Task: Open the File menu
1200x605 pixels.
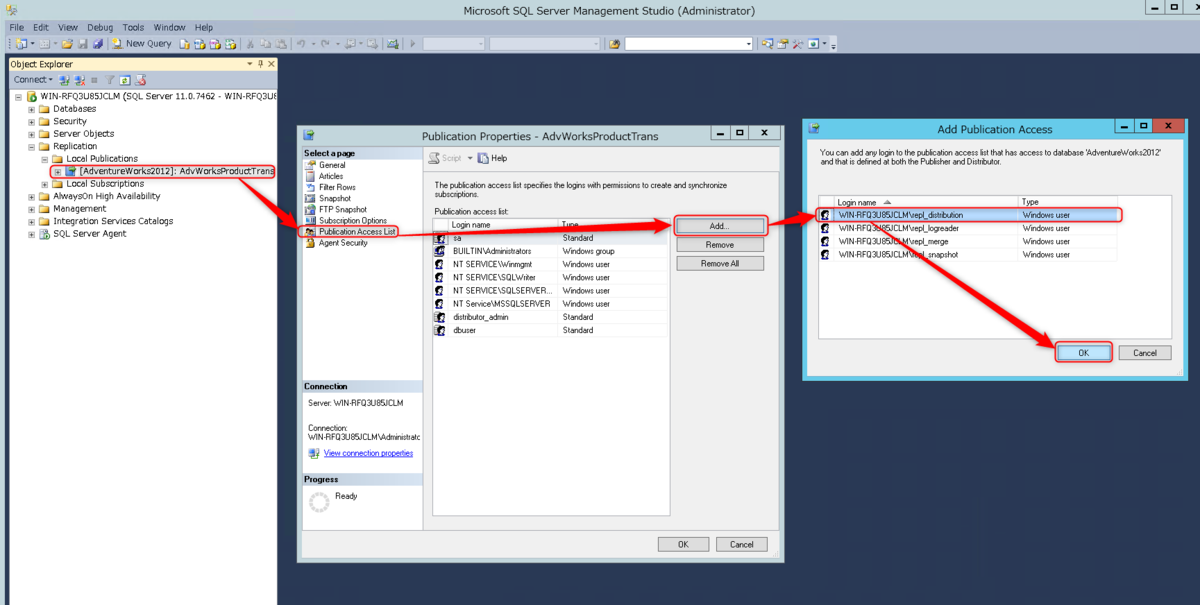Action: pyautogui.click(x=16, y=28)
